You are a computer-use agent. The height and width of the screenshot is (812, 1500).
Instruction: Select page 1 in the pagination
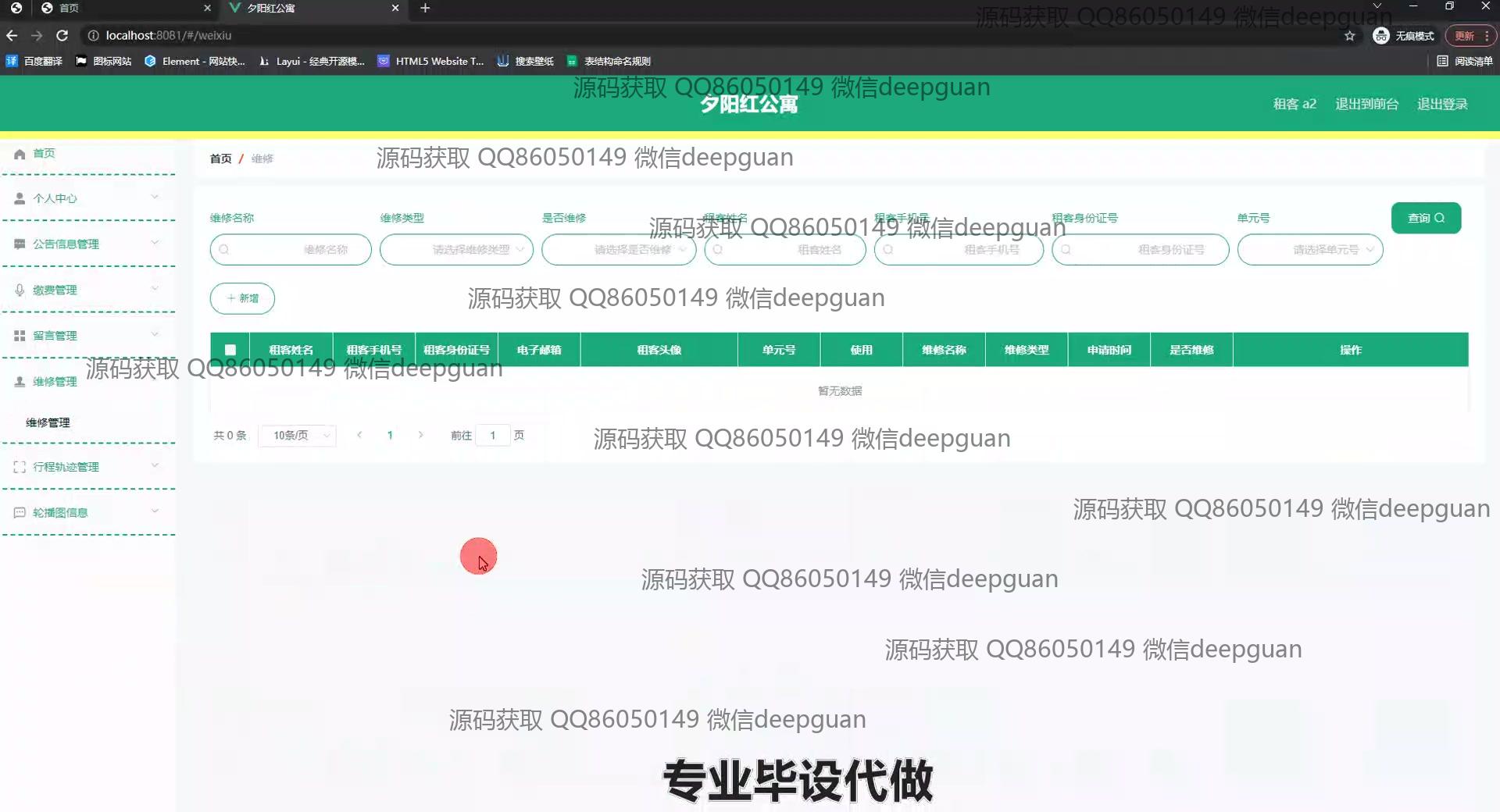(x=390, y=436)
